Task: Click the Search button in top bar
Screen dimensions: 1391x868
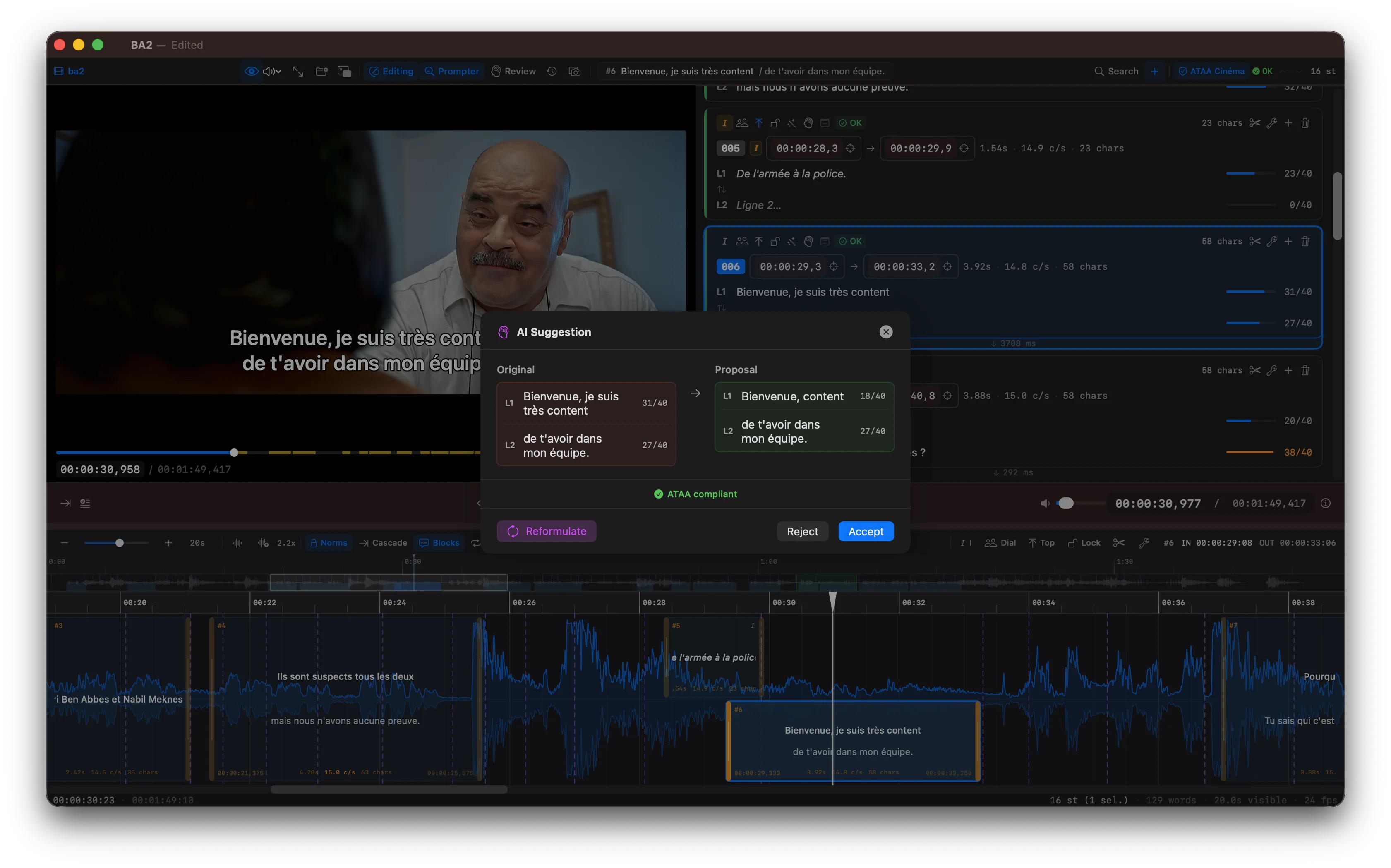Action: point(1116,71)
